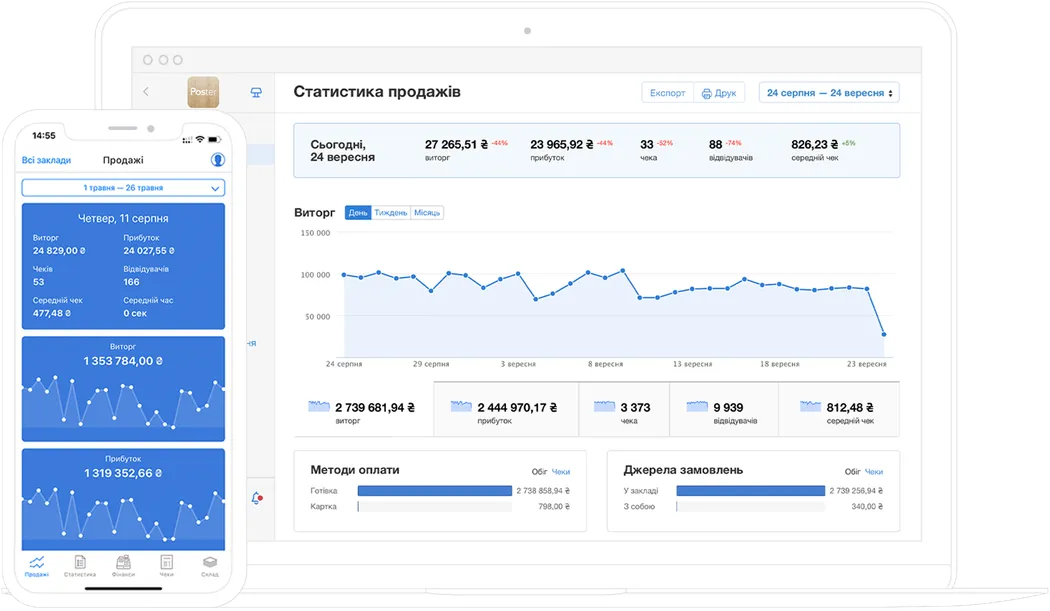Click the Друк print button

719,93
